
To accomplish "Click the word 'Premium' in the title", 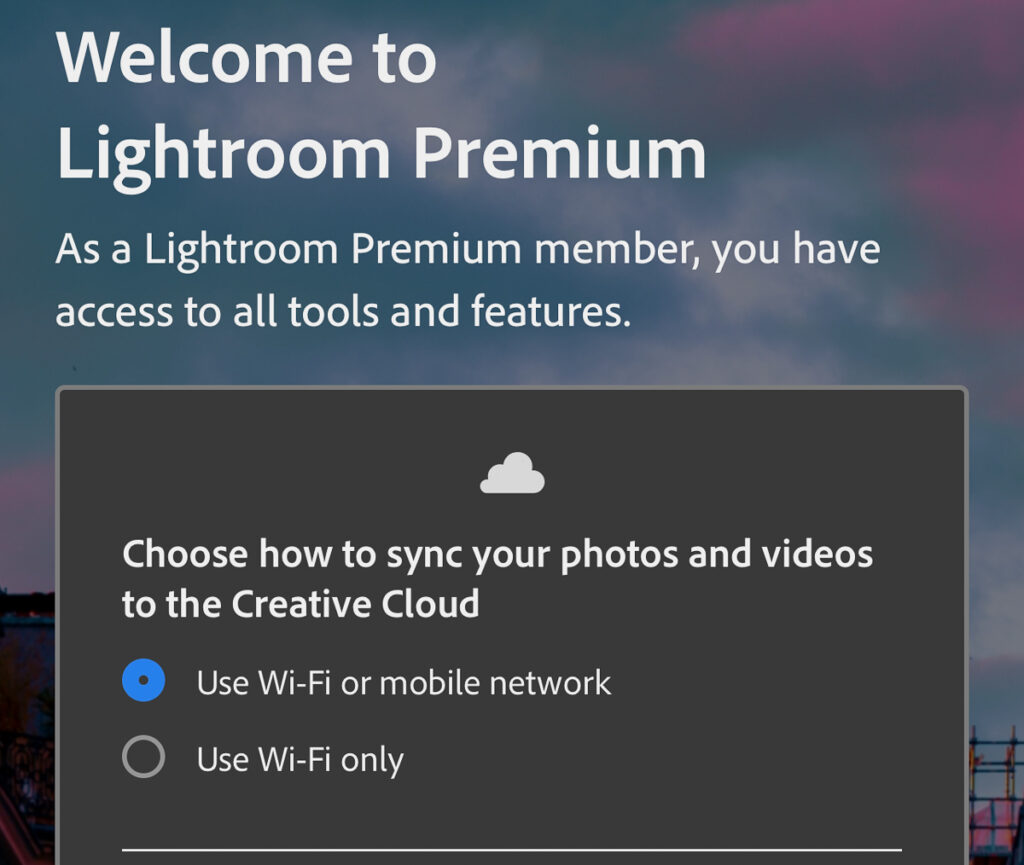I will (x=560, y=155).
